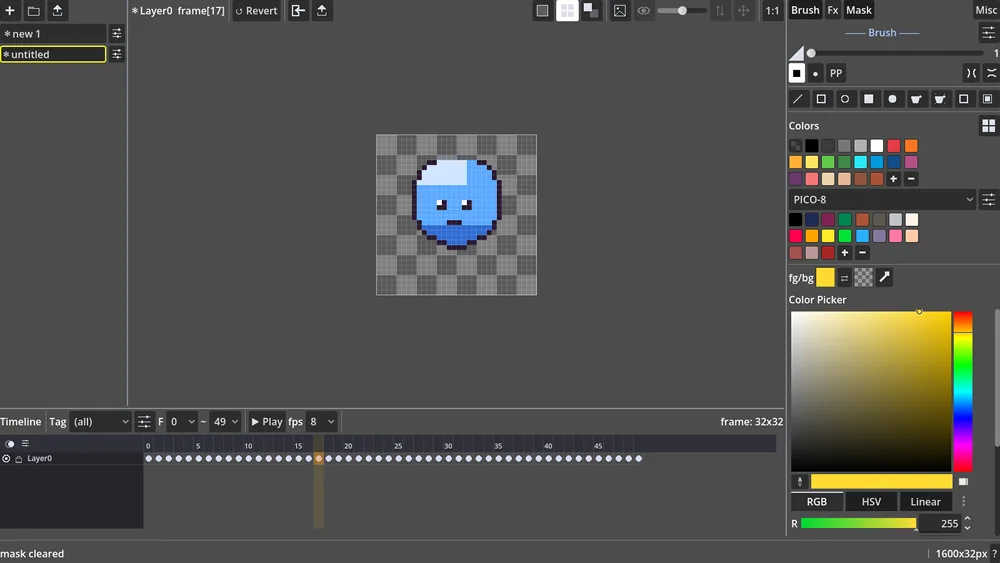Select the Line tool
The width and height of the screenshot is (1000, 563).
(797, 99)
